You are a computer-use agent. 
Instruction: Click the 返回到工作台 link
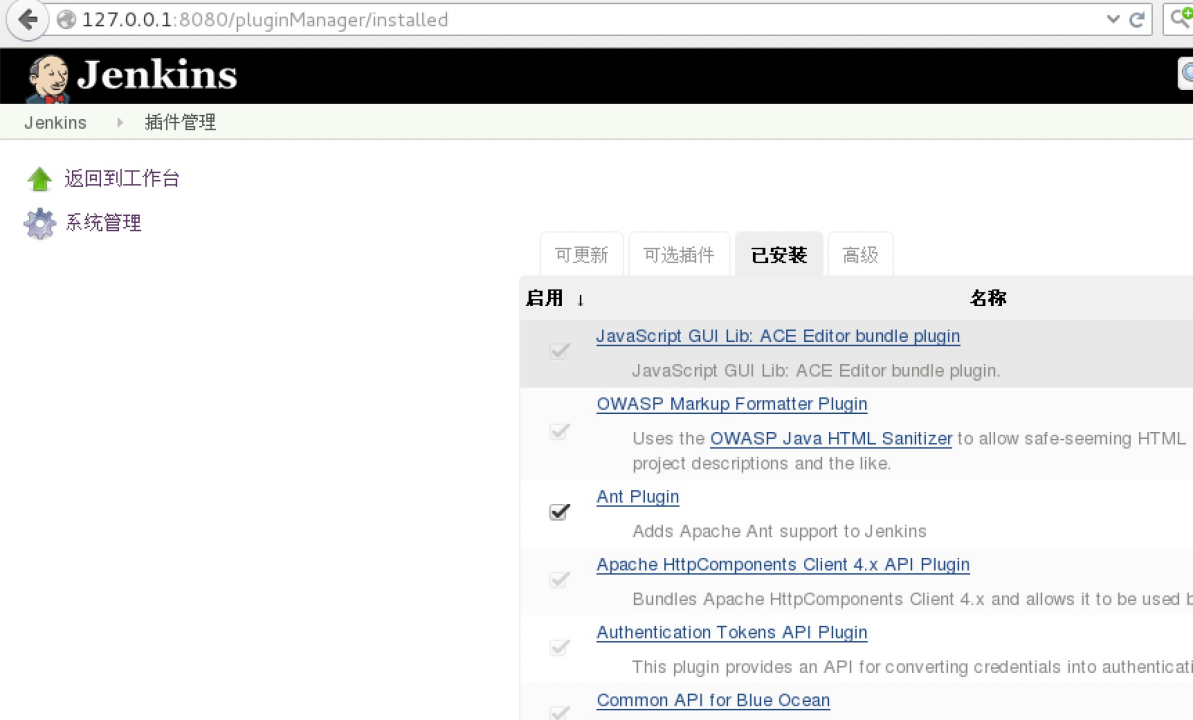click(122, 179)
